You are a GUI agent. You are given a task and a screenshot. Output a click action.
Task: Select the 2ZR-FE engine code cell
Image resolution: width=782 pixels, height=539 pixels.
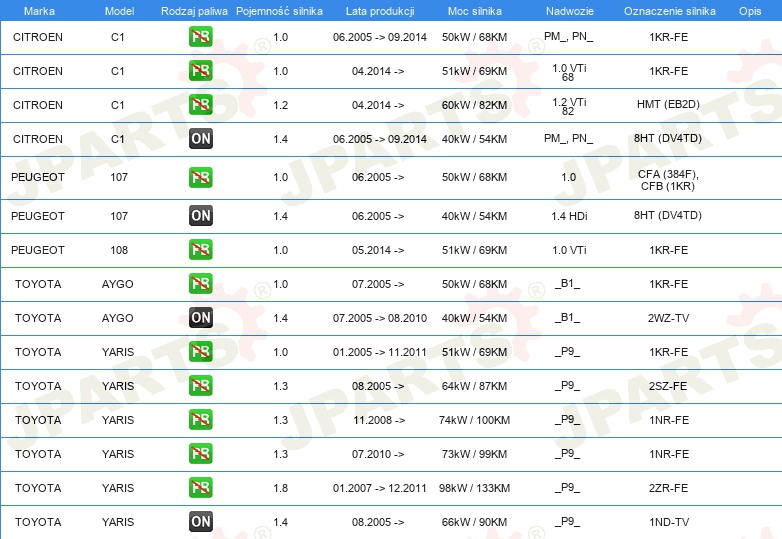coord(668,488)
